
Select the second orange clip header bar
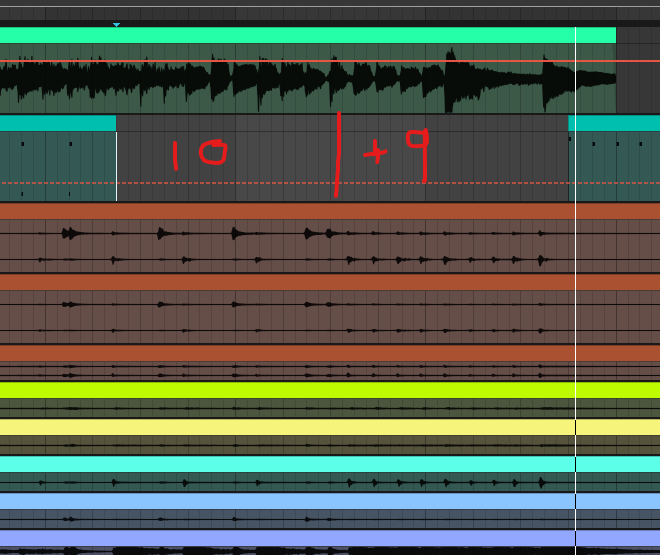pyautogui.click(x=300, y=282)
